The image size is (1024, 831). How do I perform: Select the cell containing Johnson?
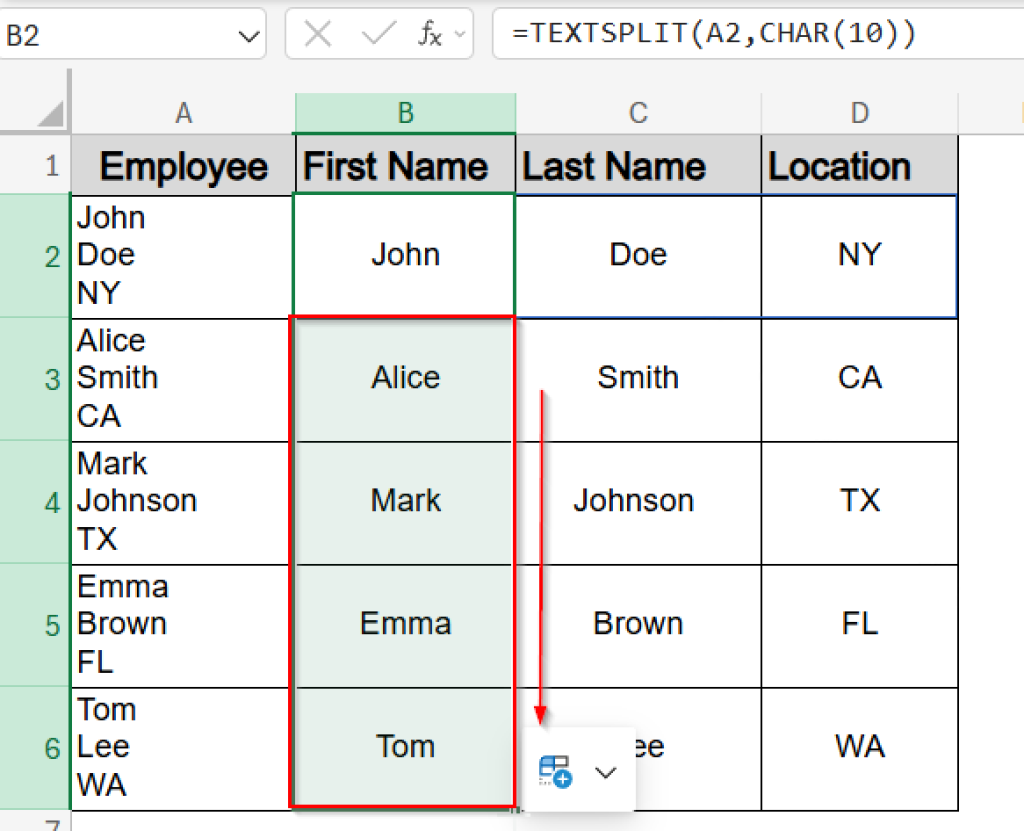pyautogui.click(x=637, y=501)
